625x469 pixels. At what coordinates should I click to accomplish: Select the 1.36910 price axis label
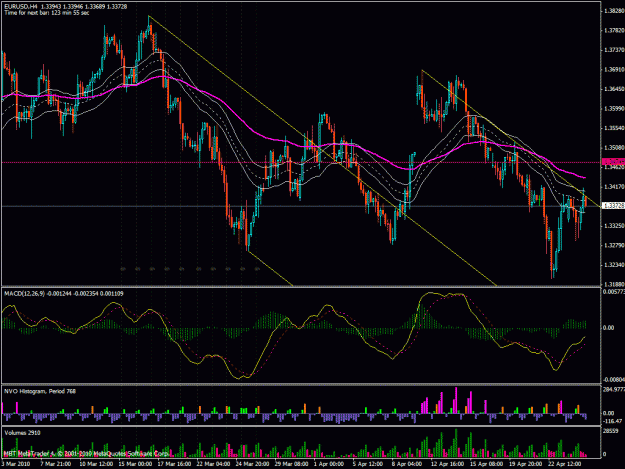click(614, 69)
